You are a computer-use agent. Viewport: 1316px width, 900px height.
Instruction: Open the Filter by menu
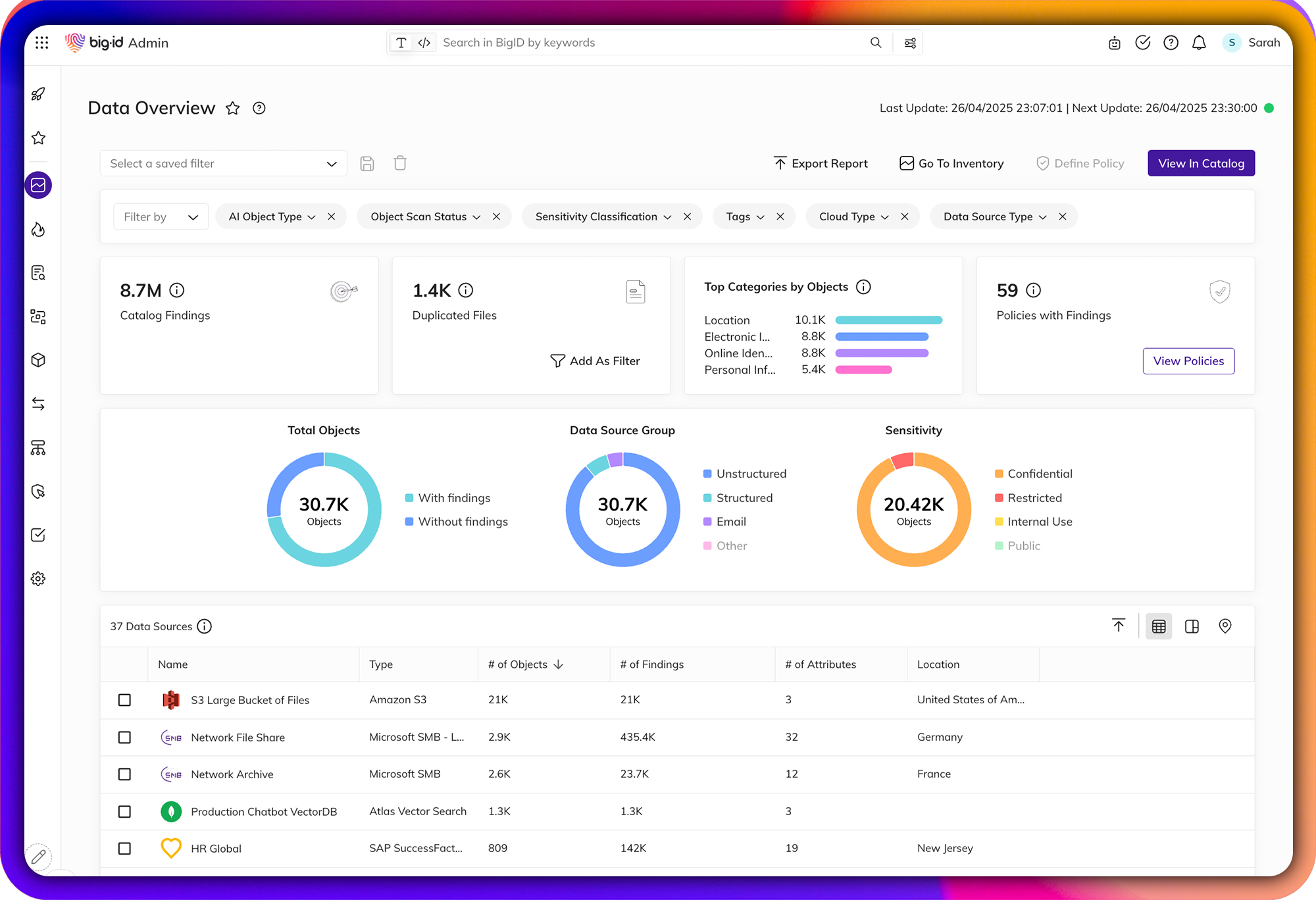click(160, 216)
